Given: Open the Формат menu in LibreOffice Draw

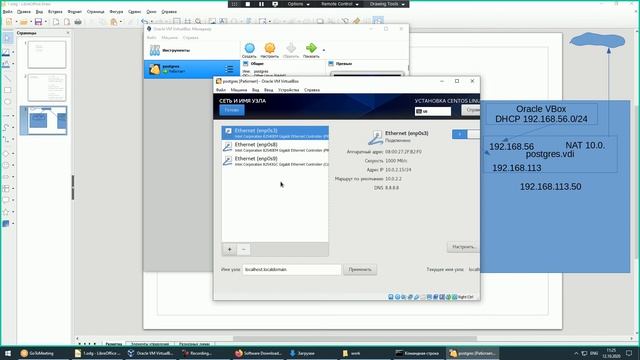Looking at the screenshot, I should coord(74,12).
